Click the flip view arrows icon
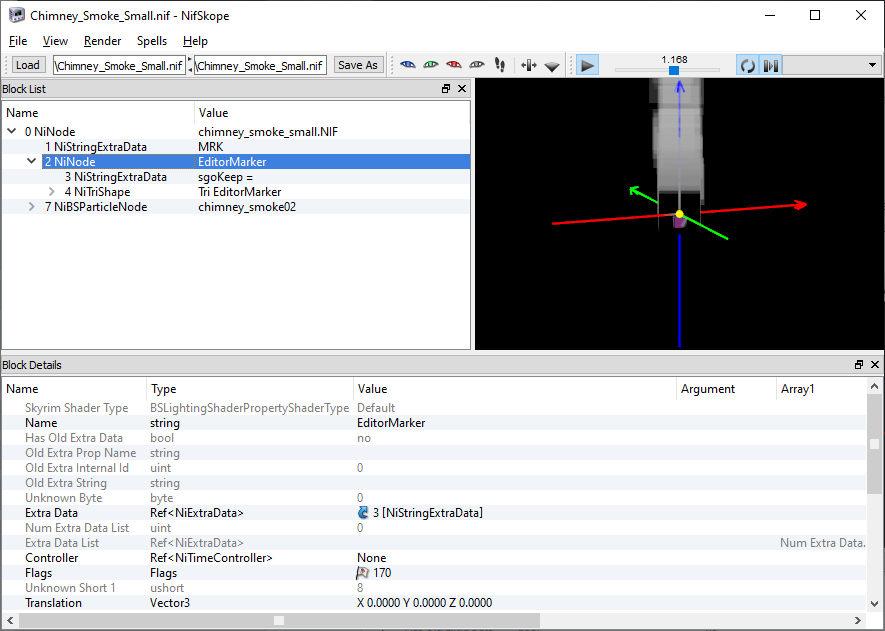Screen dimensions: 885x631 529,65
